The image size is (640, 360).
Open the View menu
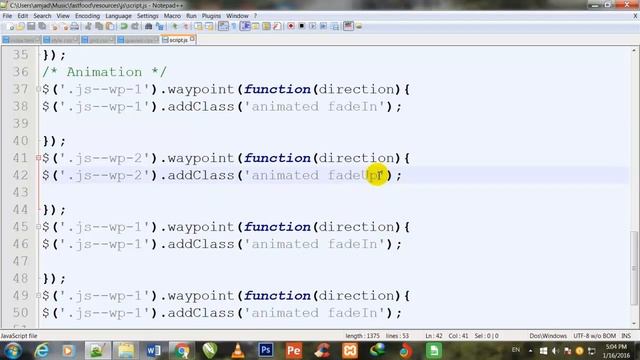coord(63,16)
